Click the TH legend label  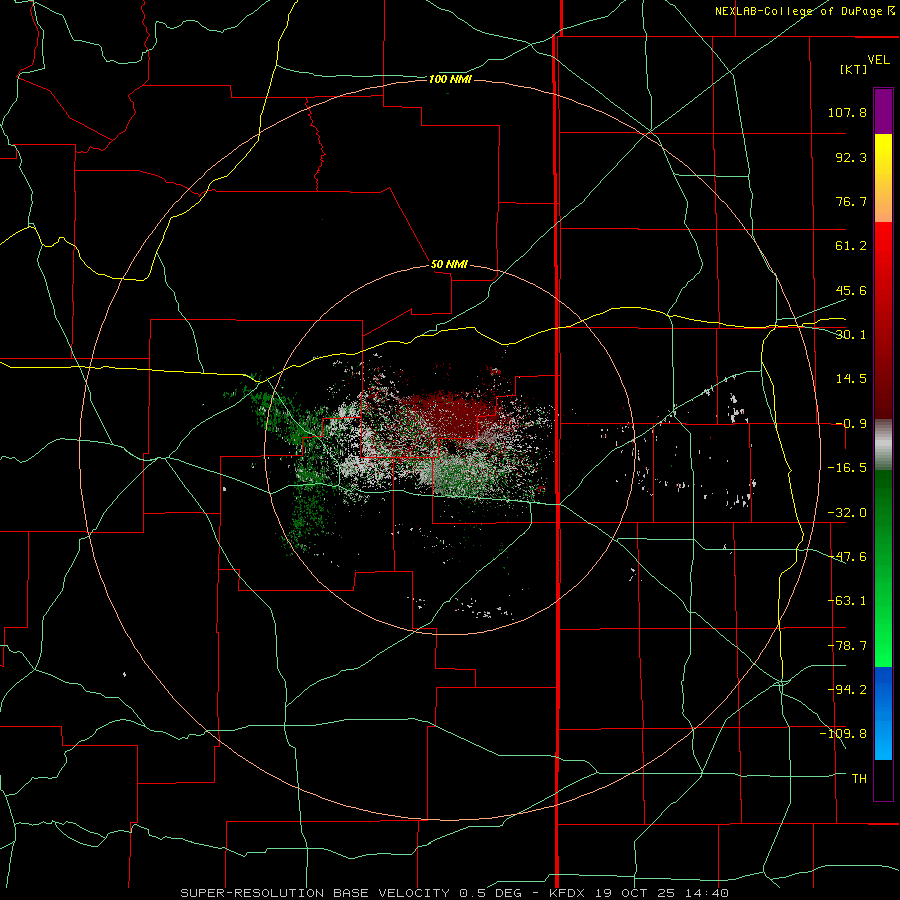pos(859,778)
